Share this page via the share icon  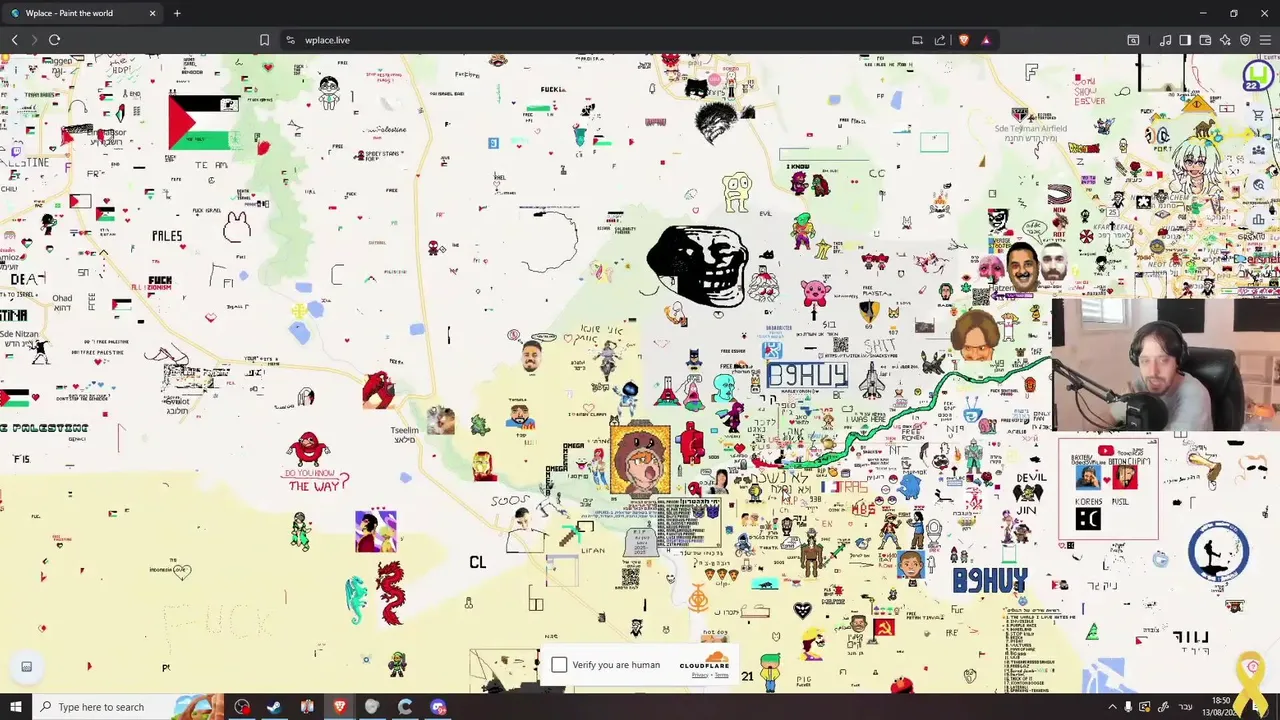(940, 40)
